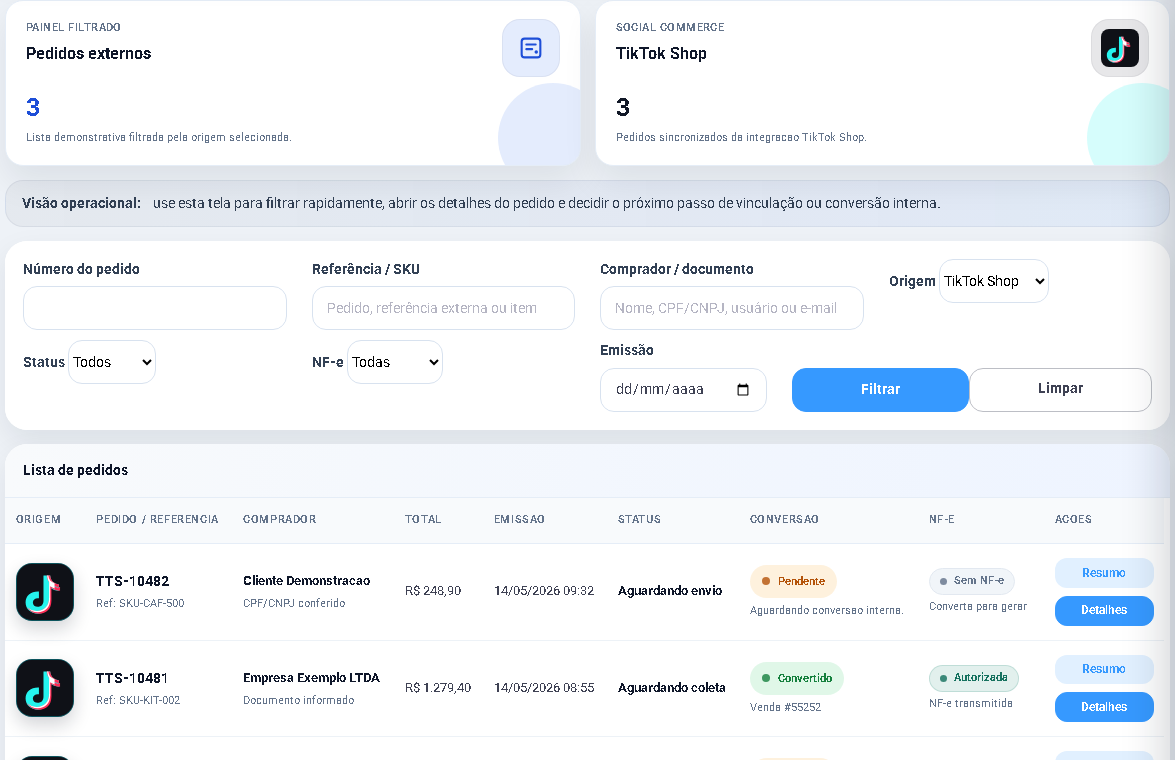1175x760 pixels.
Task: Click the TOTAL column header
Action: [423, 519]
